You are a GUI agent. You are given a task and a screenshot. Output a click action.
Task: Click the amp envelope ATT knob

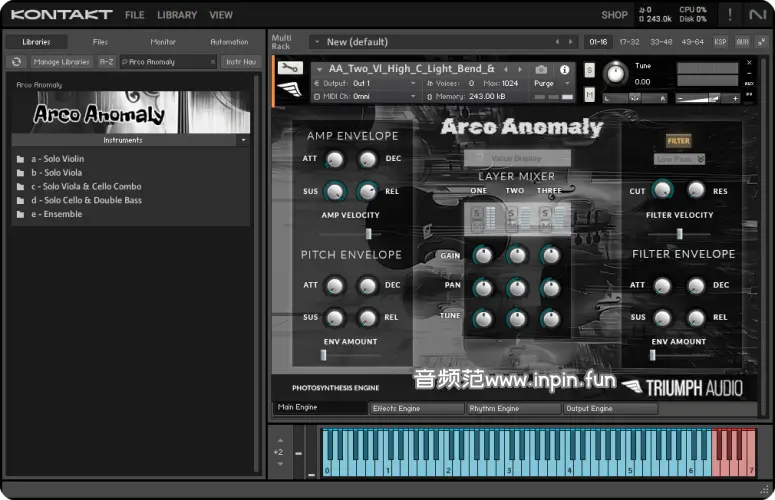[x=335, y=159]
